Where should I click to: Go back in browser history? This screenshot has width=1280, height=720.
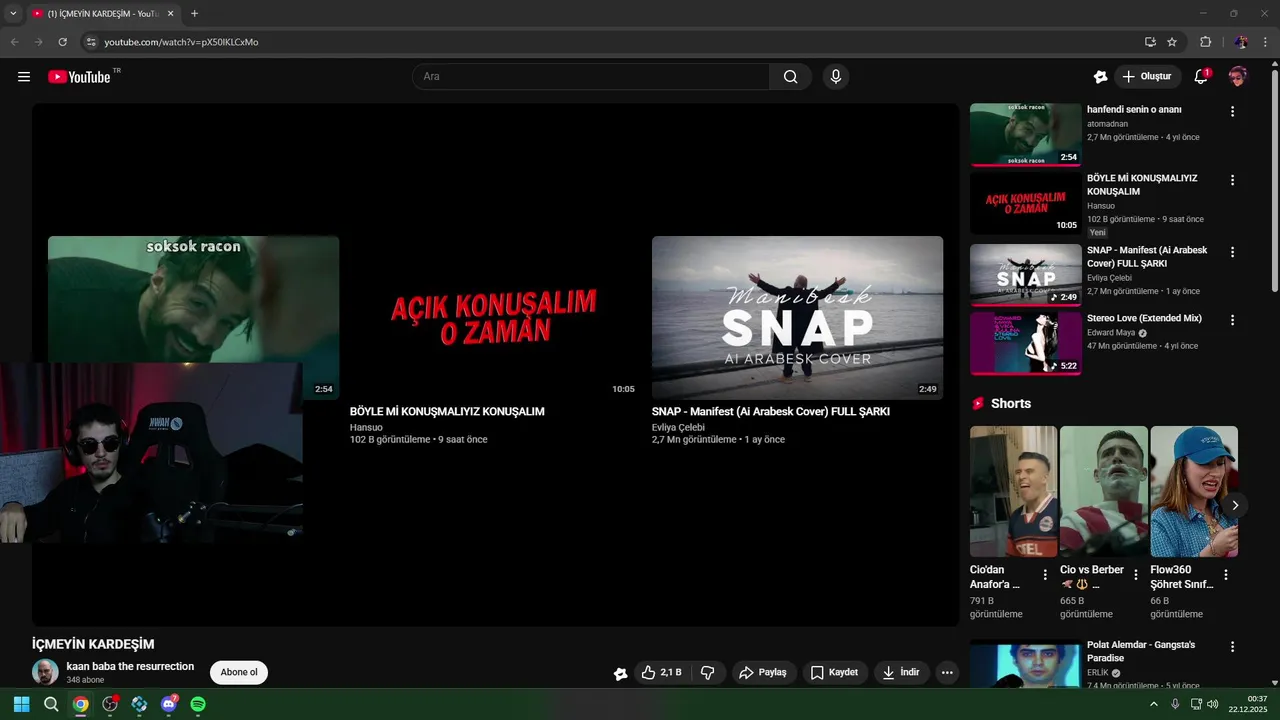coord(14,42)
